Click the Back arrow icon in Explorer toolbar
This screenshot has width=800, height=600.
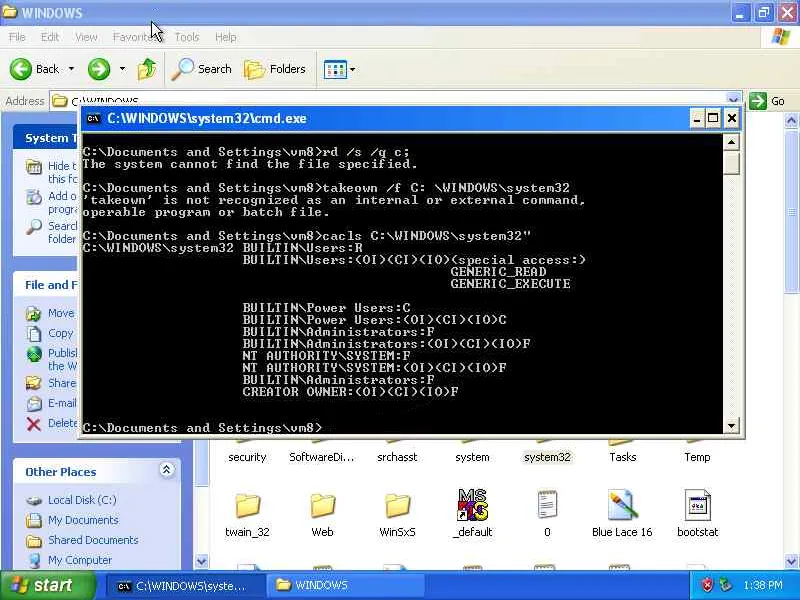21,69
